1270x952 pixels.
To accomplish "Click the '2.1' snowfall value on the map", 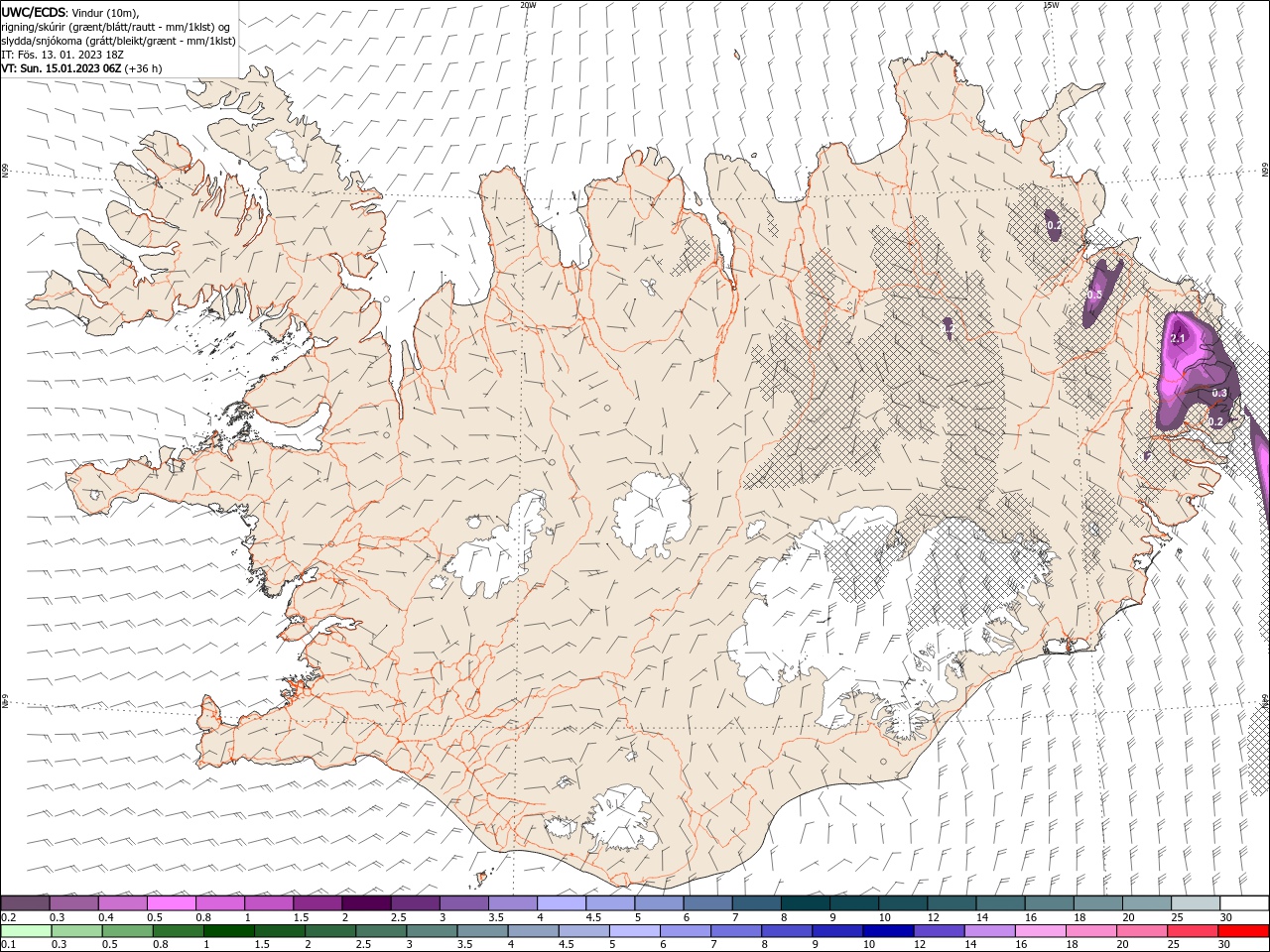I will [x=1179, y=339].
